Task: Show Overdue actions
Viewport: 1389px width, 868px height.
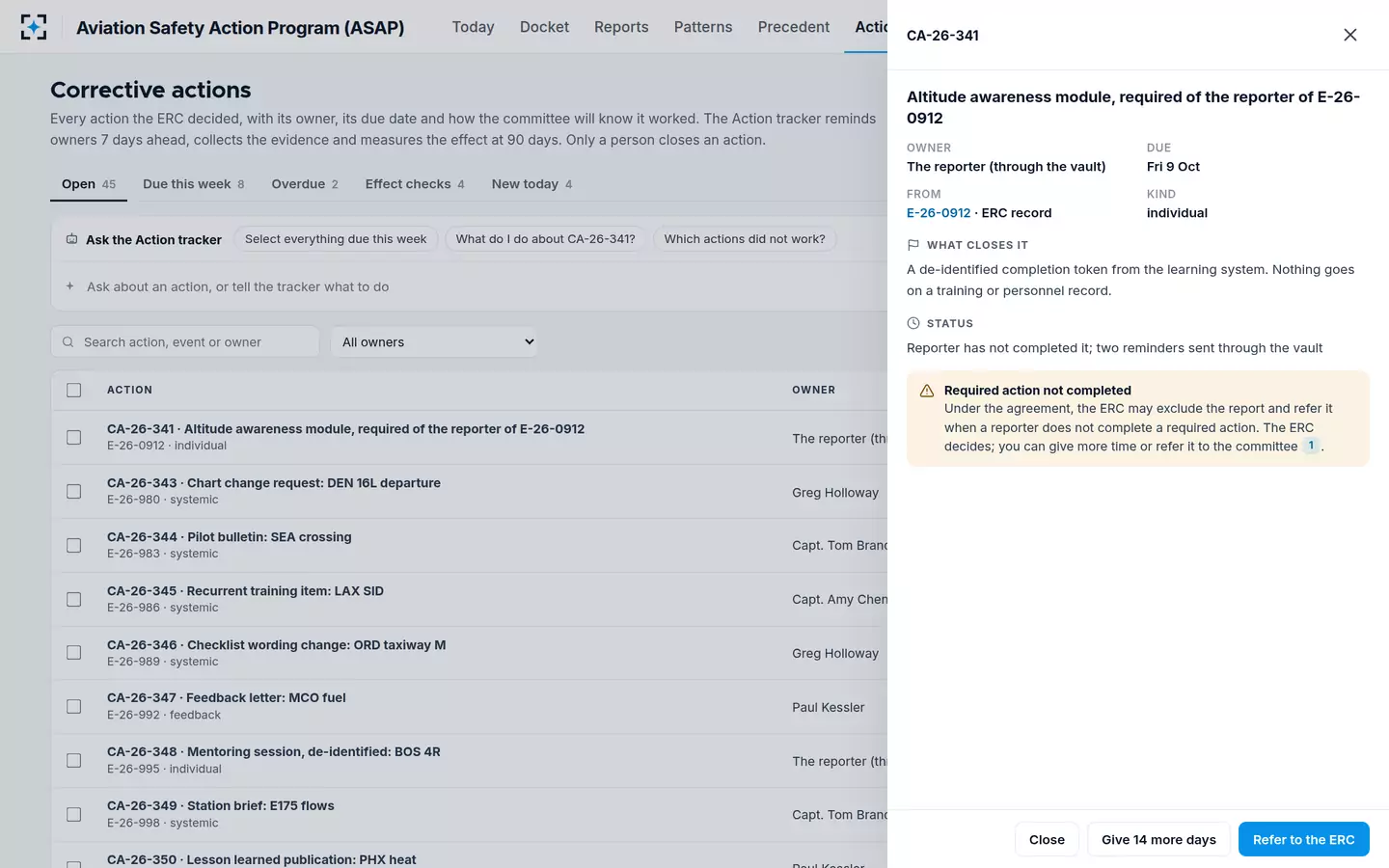Action: (x=305, y=184)
